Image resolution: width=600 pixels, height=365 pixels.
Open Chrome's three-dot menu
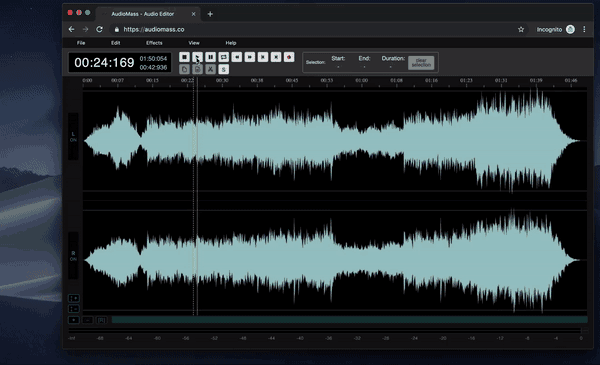click(584, 29)
